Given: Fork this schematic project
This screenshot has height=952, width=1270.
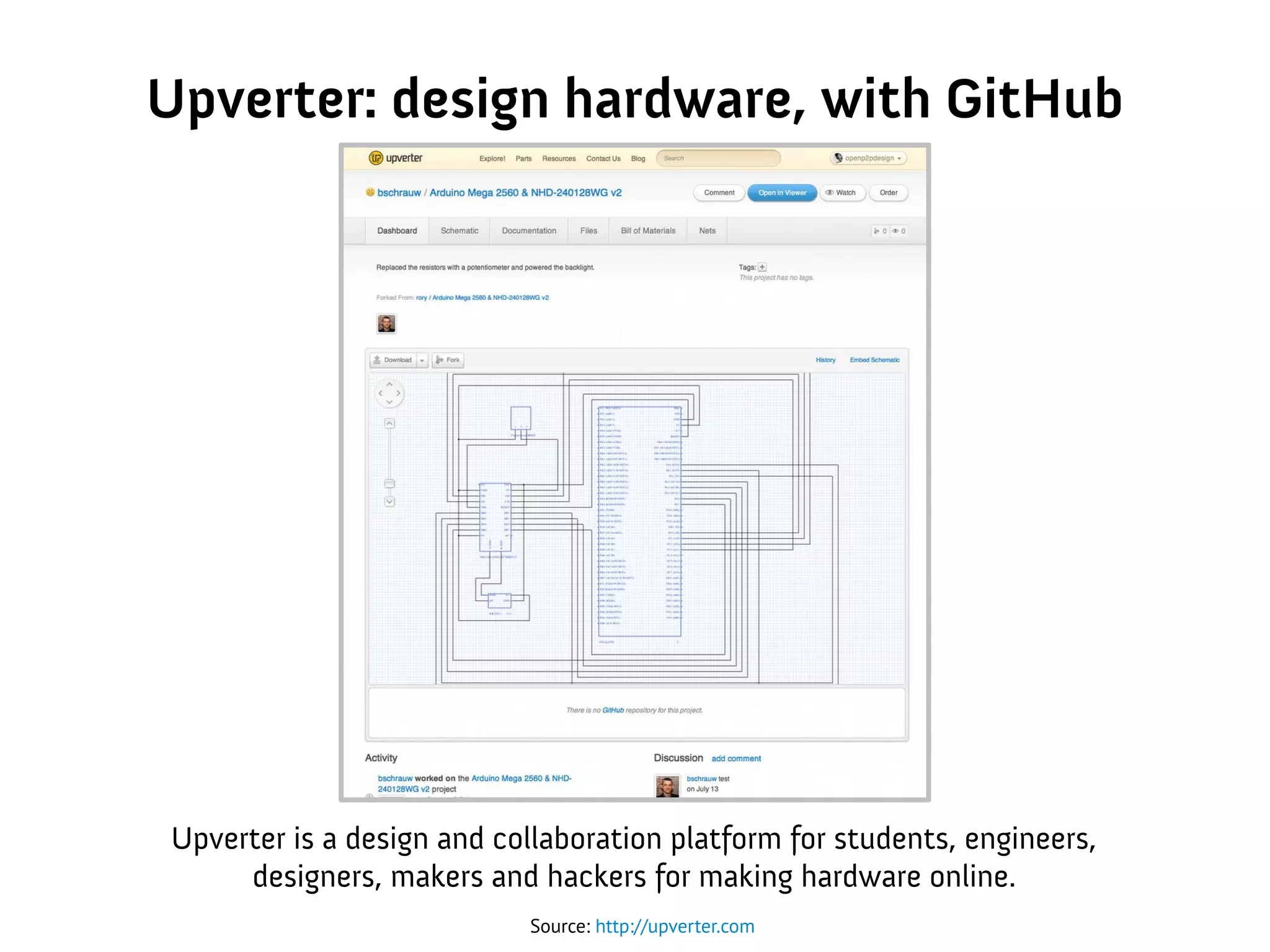Looking at the screenshot, I should (x=448, y=360).
